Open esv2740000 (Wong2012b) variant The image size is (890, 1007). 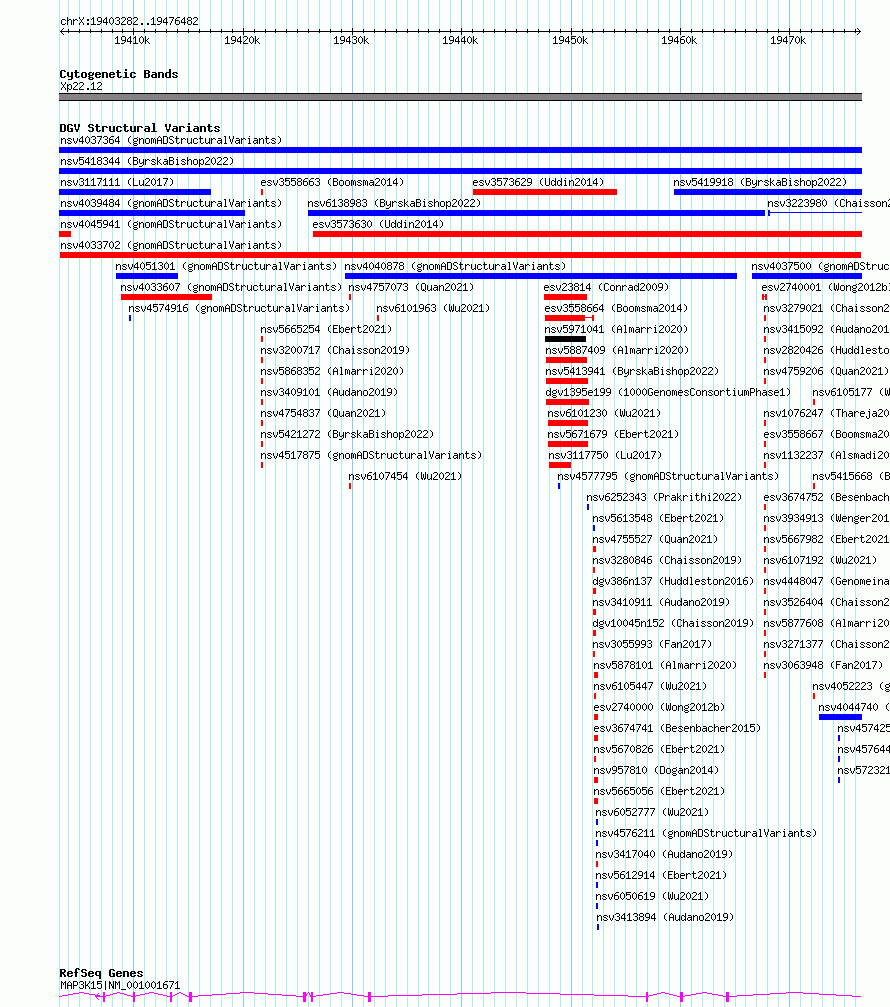[659, 706]
